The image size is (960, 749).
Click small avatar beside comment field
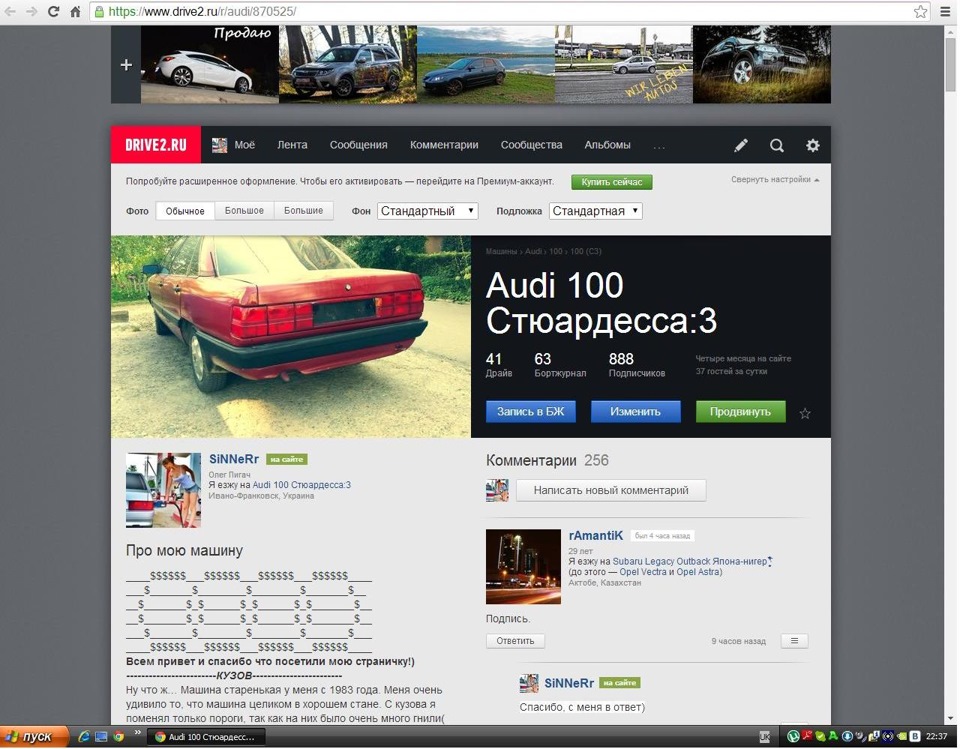[497, 491]
